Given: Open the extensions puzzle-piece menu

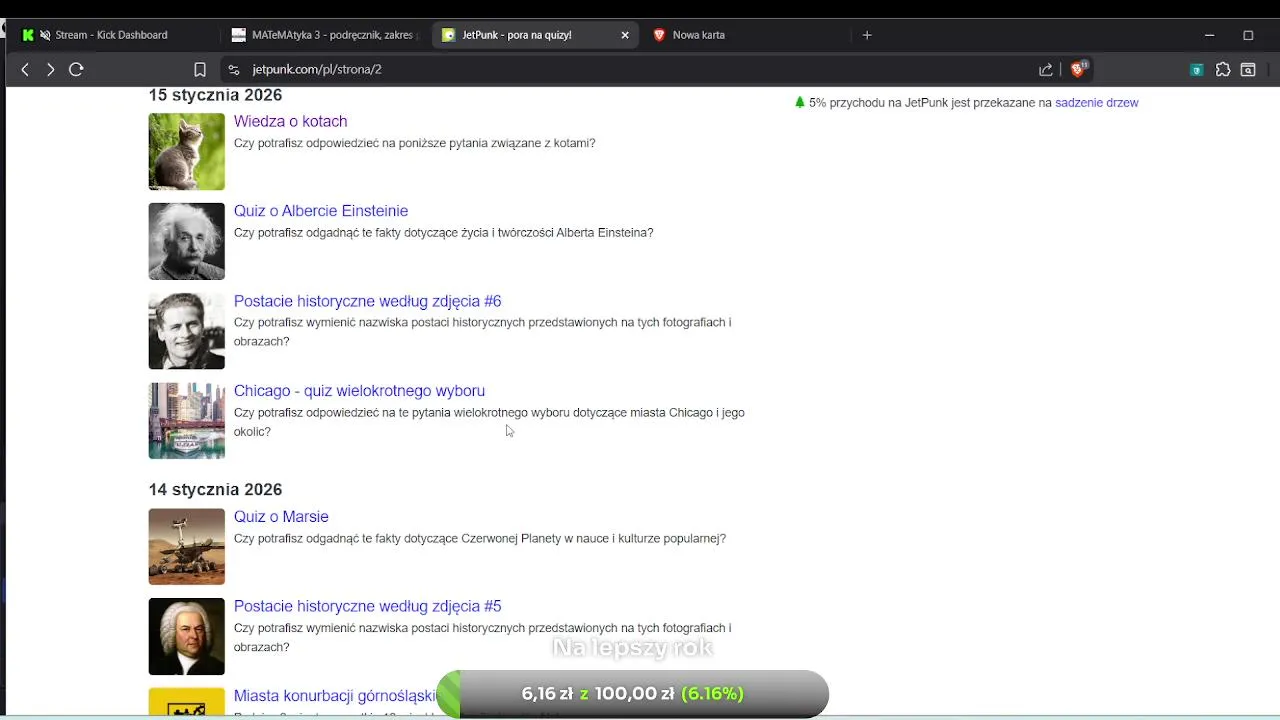Looking at the screenshot, I should point(1223,70).
